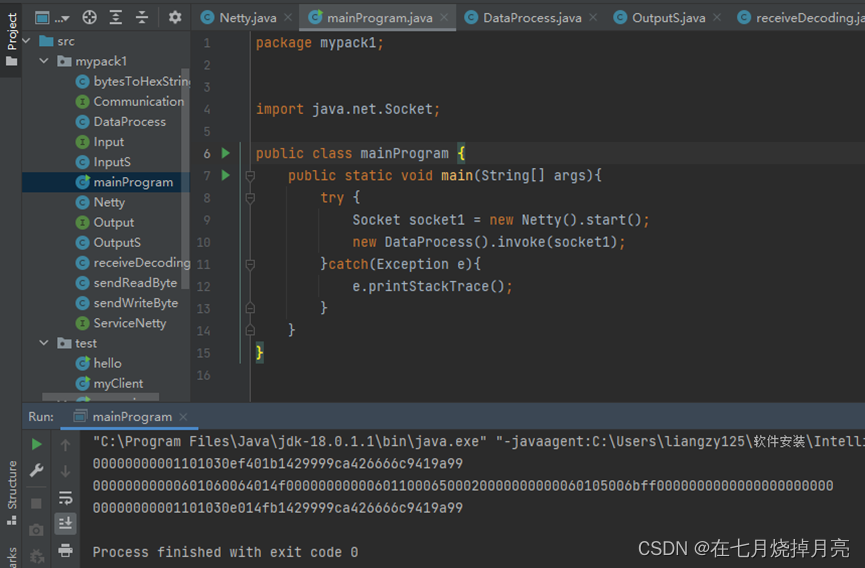865x568 pixels.
Task: Click Collapse All in Project toolbar
Action: (x=142, y=17)
